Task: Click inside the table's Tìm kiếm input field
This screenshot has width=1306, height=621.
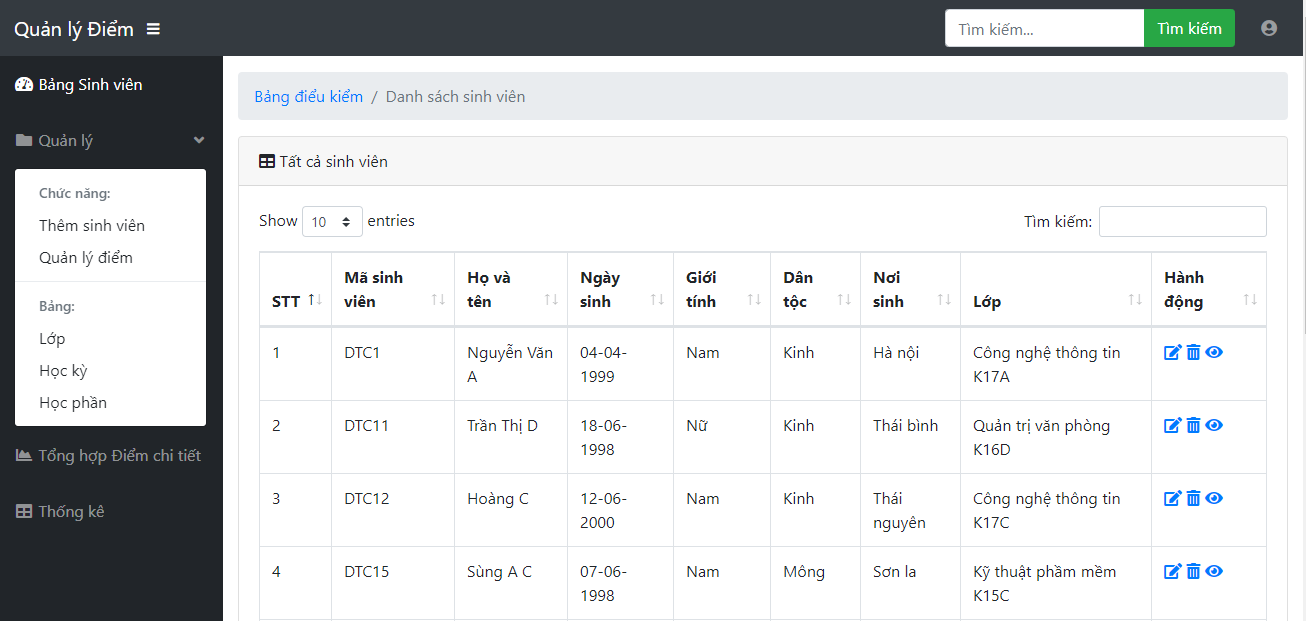Action: tap(1182, 221)
